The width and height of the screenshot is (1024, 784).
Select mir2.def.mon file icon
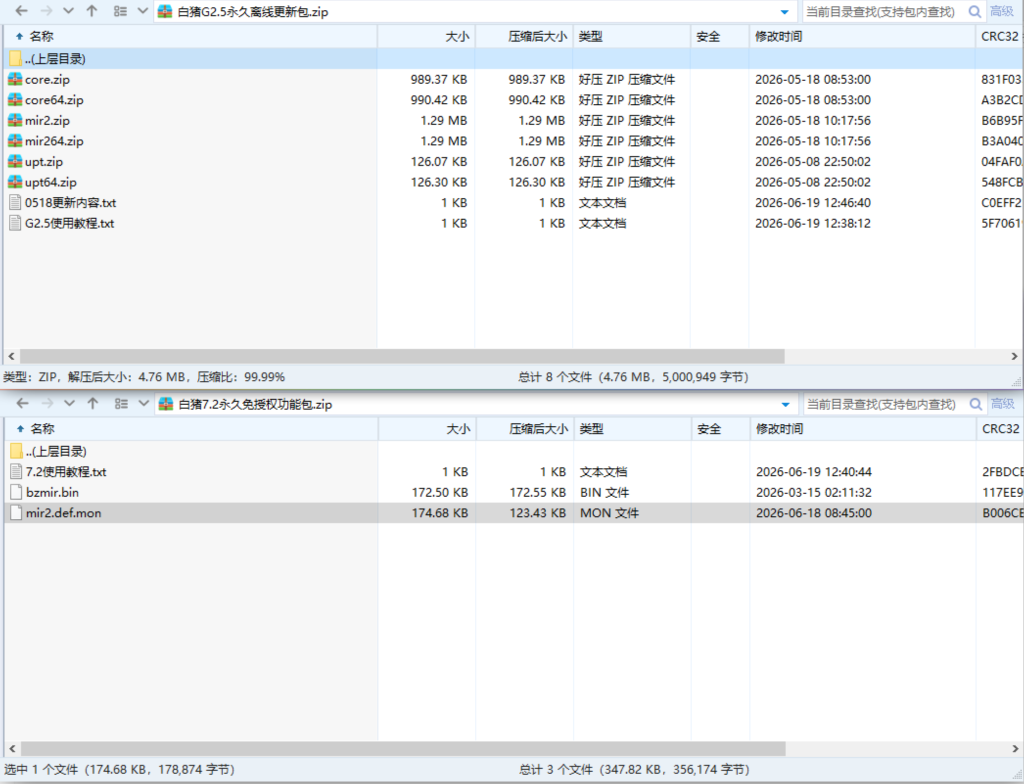coord(16,513)
